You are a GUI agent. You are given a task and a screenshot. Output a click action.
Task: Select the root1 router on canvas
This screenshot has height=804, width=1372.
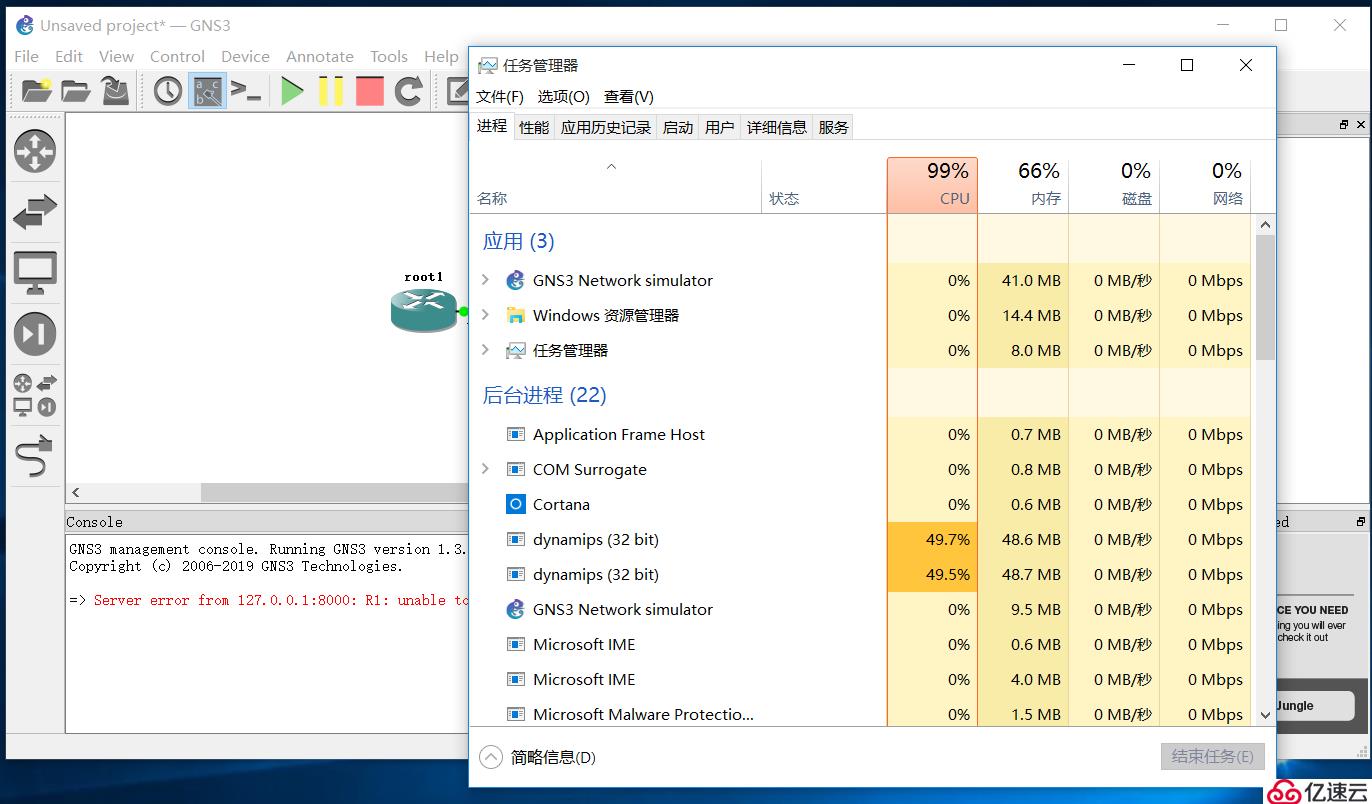click(x=424, y=310)
